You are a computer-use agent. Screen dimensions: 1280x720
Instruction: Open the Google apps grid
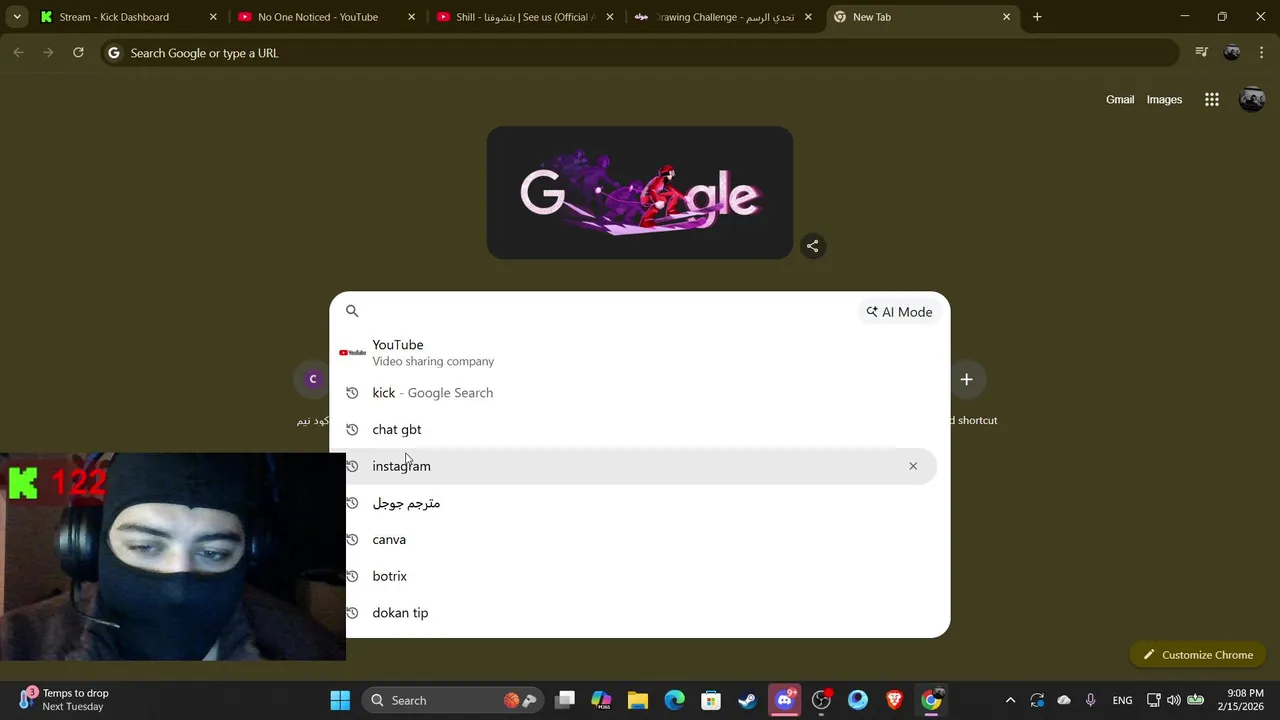pyautogui.click(x=1212, y=100)
